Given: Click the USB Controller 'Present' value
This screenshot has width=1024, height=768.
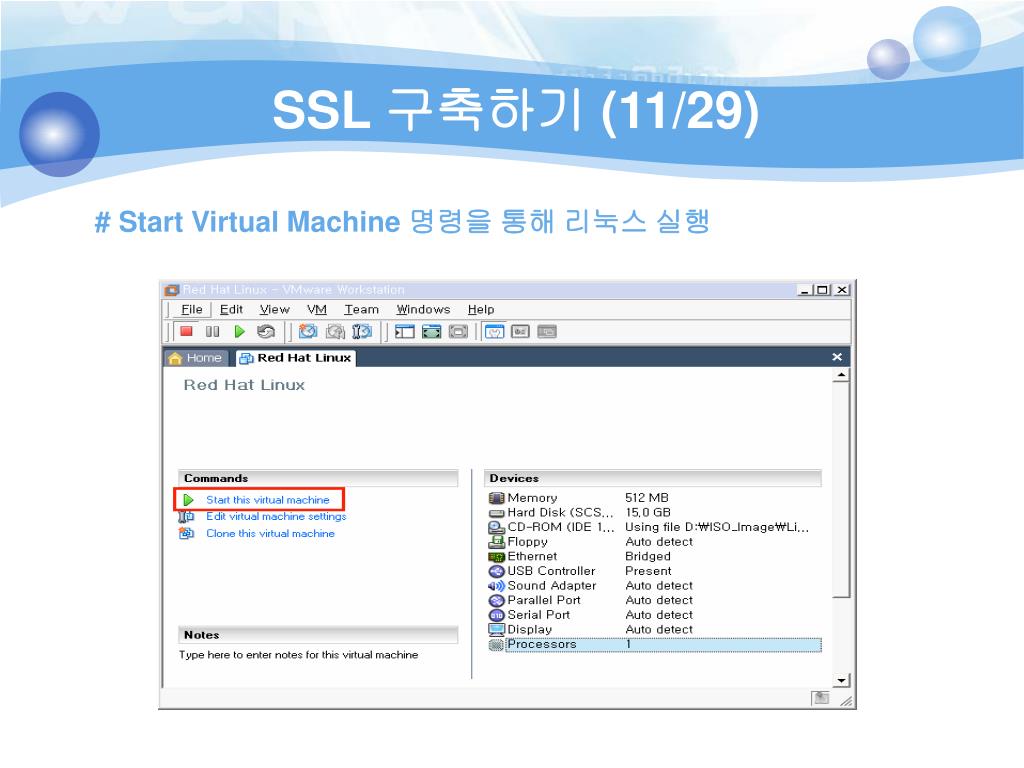Looking at the screenshot, I should point(648,571).
